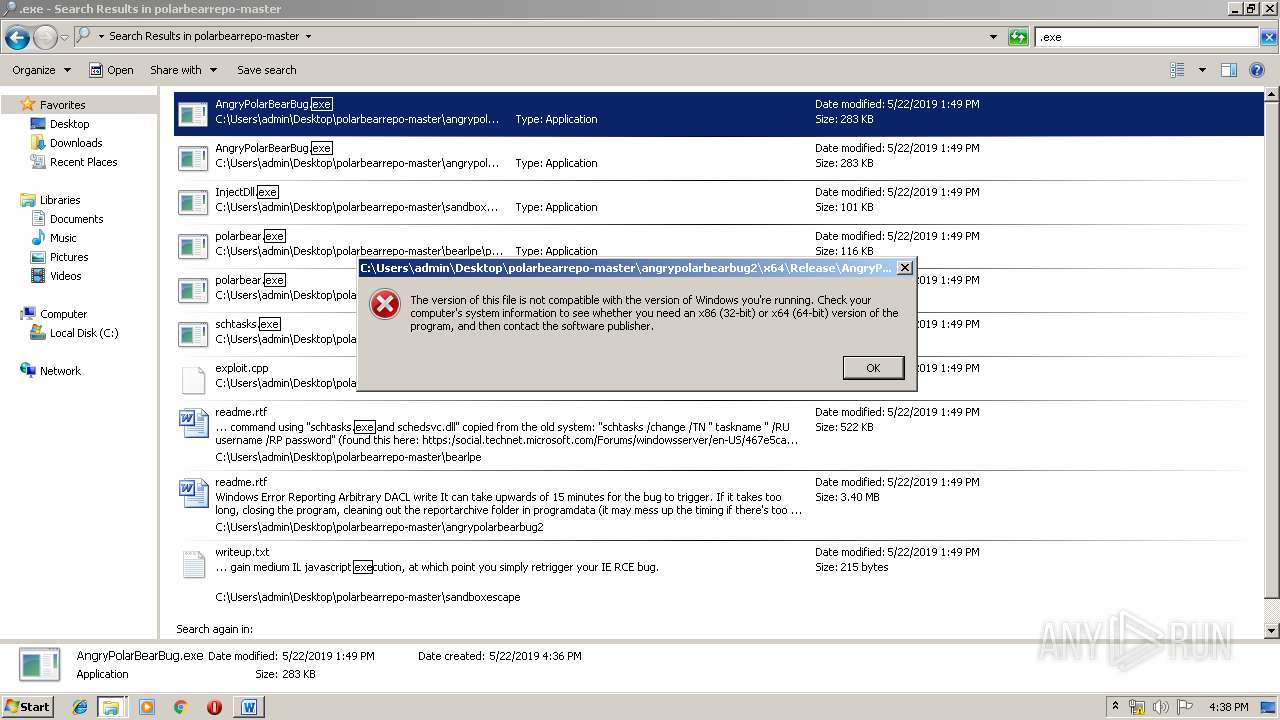This screenshot has height=720, width=1280.
Task: Click the results list vertical scrollbar
Action: 1272,362
